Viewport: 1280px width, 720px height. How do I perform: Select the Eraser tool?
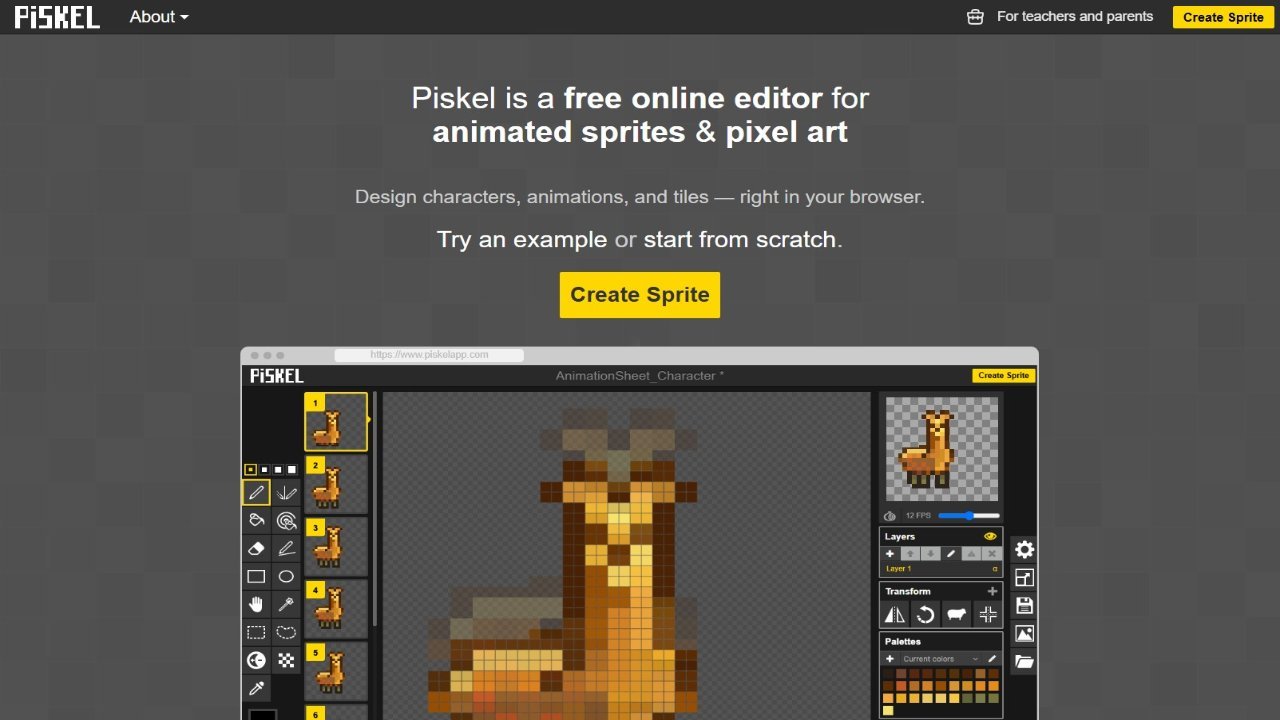(256, 548)
